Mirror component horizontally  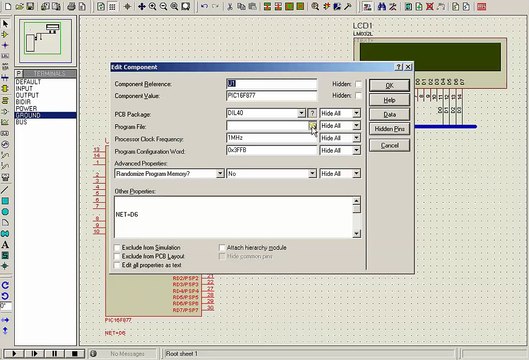coord(5,320)
